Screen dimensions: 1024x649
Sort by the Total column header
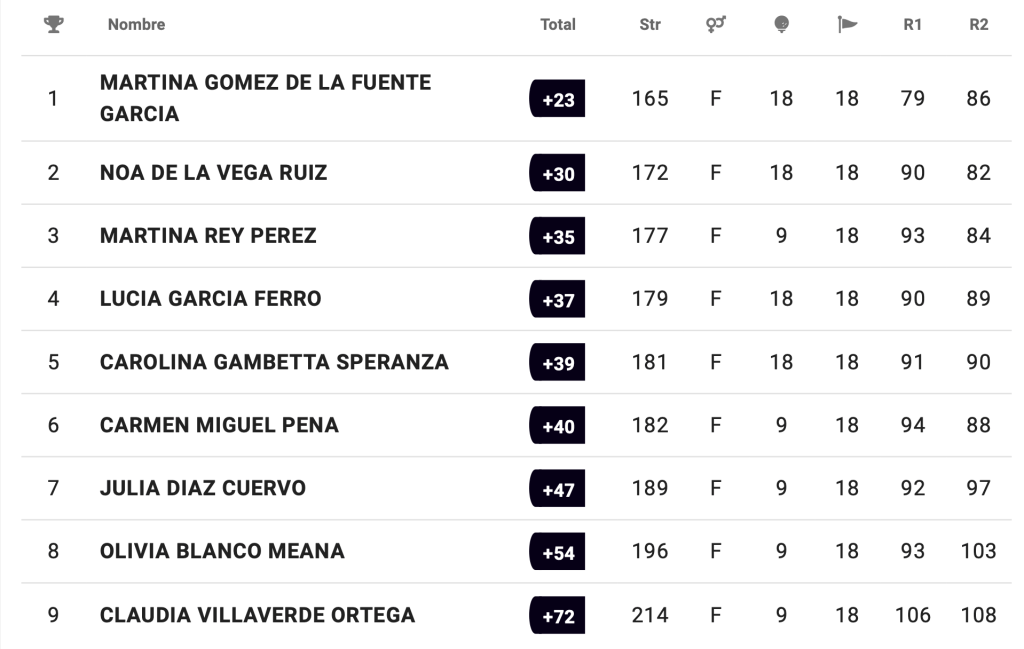[557, 24]
